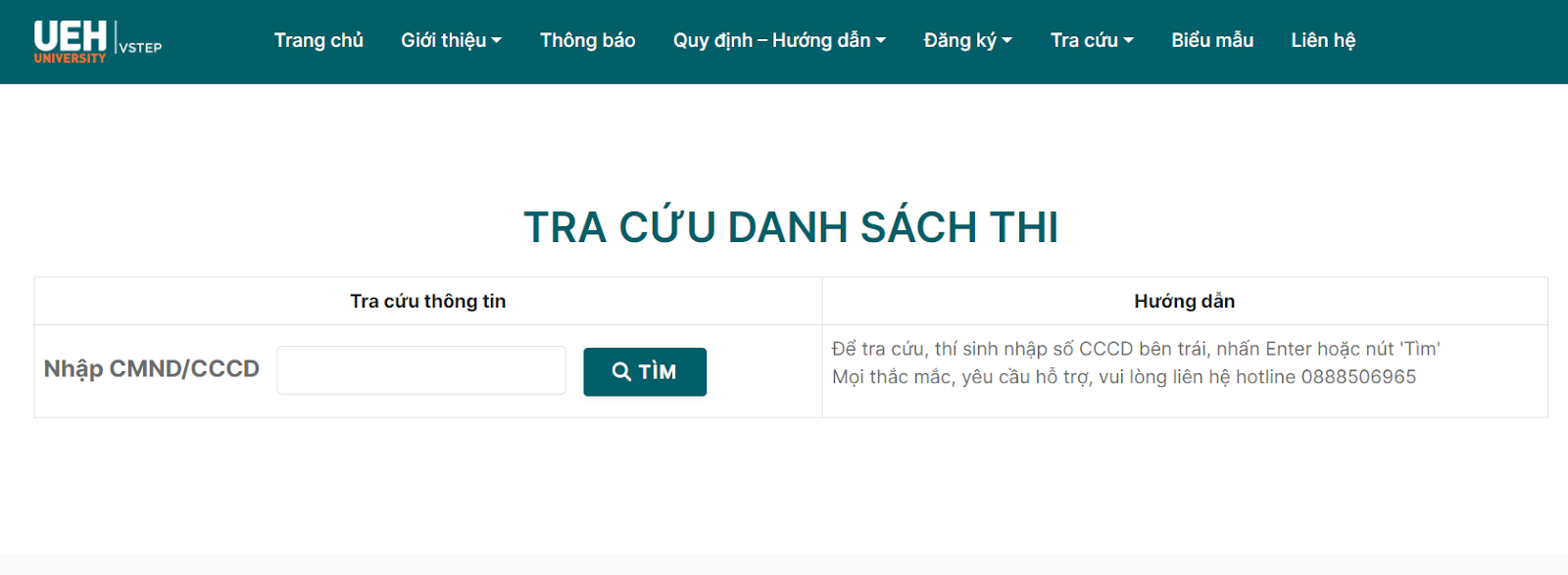Viewport: 1568px width, 575px height.
Task: Open the Thông báo page
Action: [x=587, y=40]
